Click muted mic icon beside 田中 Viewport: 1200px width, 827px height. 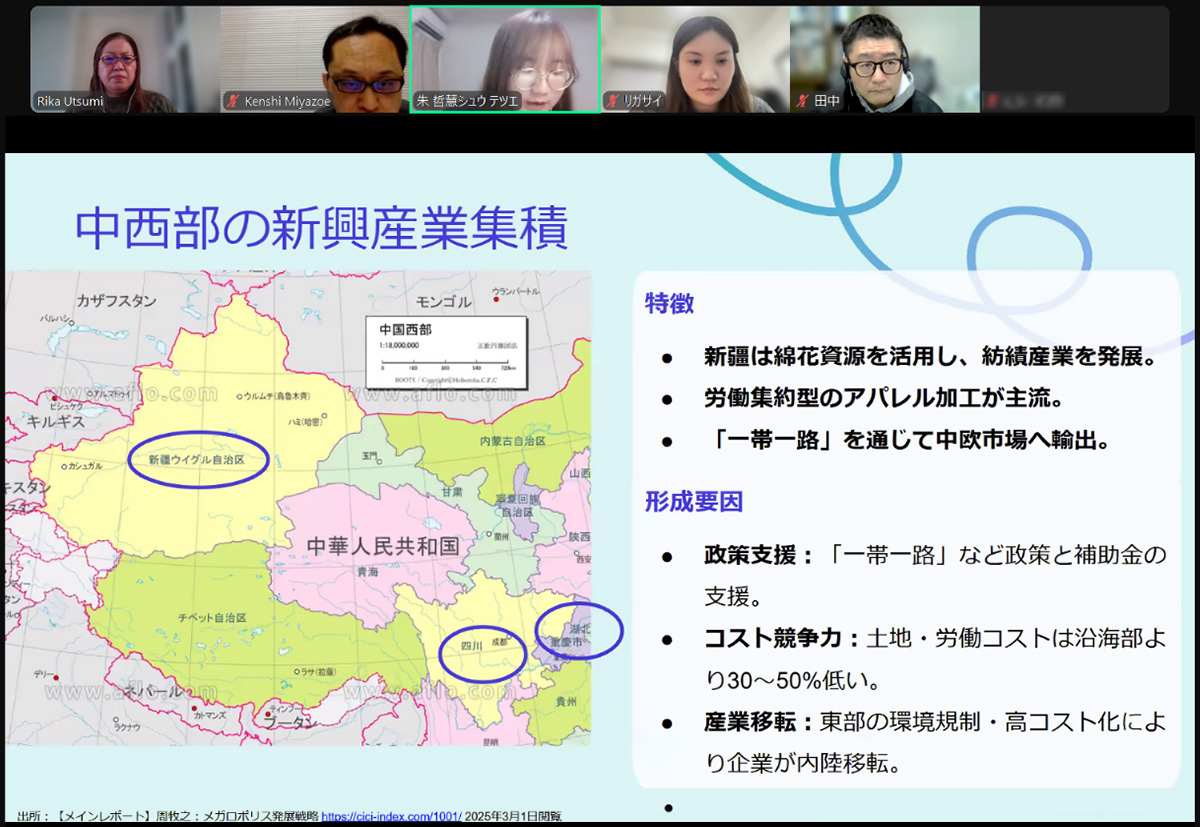pos(803,101)
